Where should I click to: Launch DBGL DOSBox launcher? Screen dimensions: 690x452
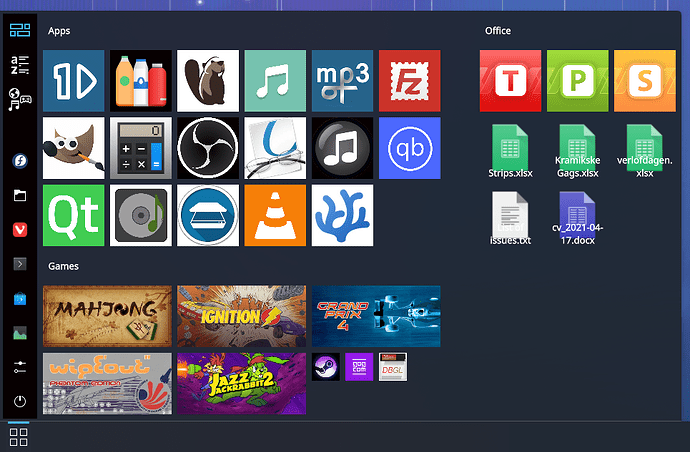click(x=392, y=367)
